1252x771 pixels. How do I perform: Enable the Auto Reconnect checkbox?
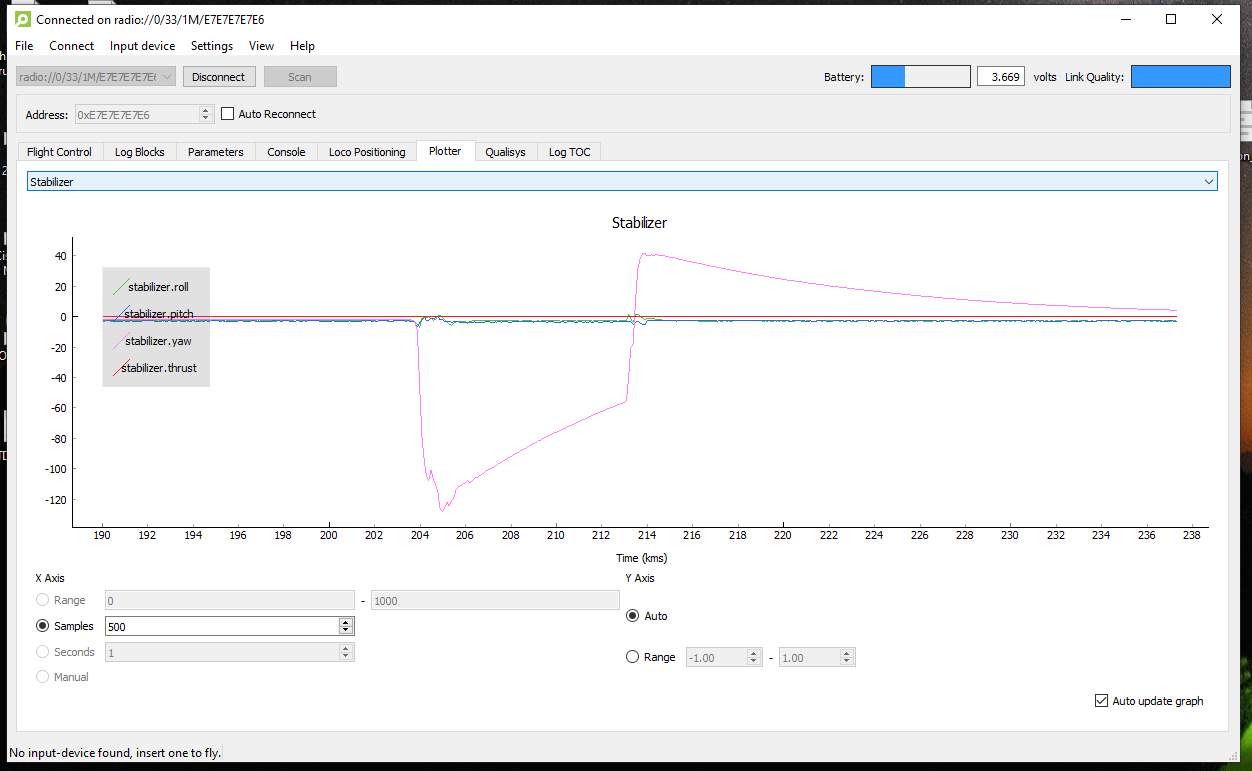[x=227, y=114]
